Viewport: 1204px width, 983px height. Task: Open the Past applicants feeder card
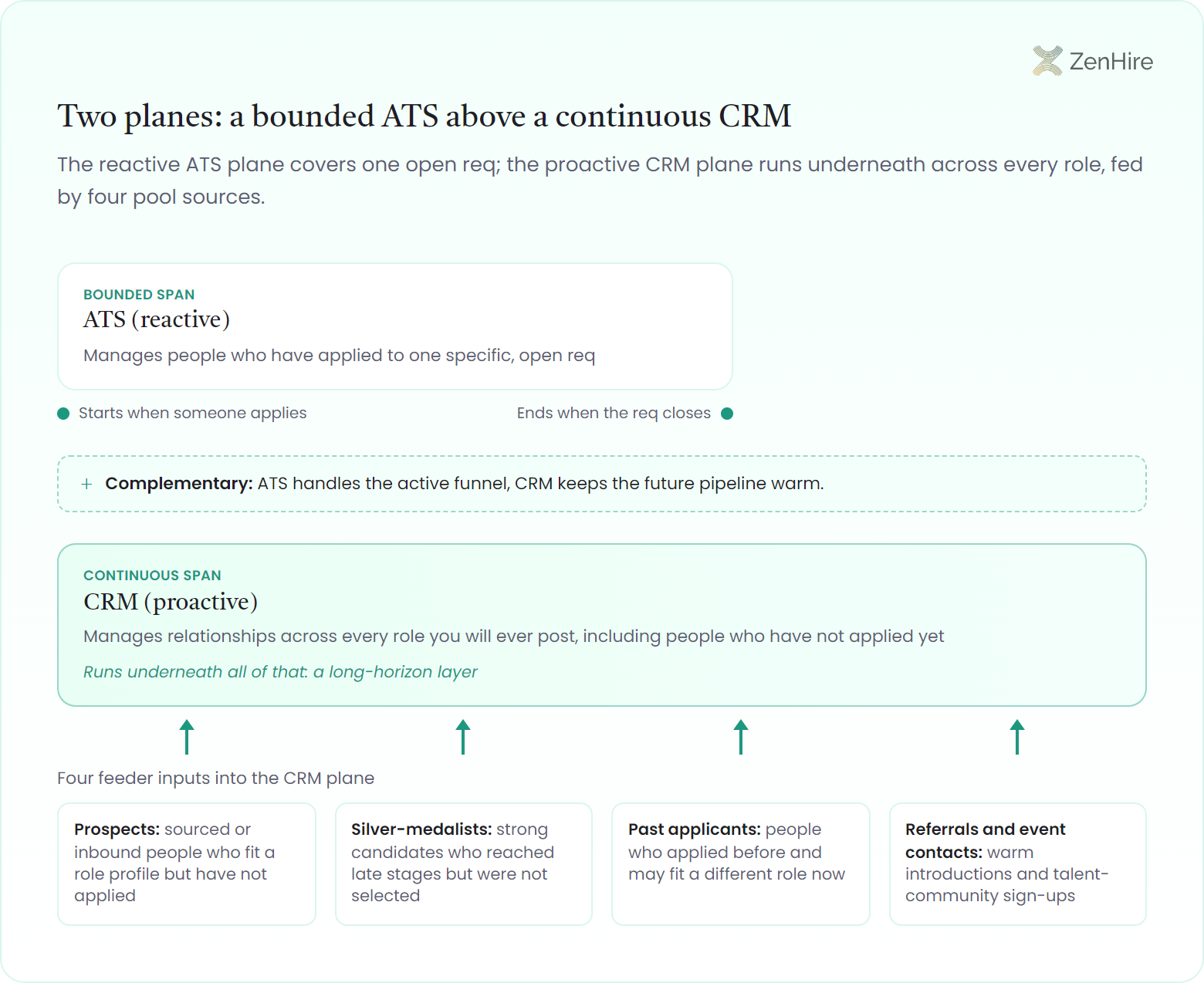(x=741, y=864)
